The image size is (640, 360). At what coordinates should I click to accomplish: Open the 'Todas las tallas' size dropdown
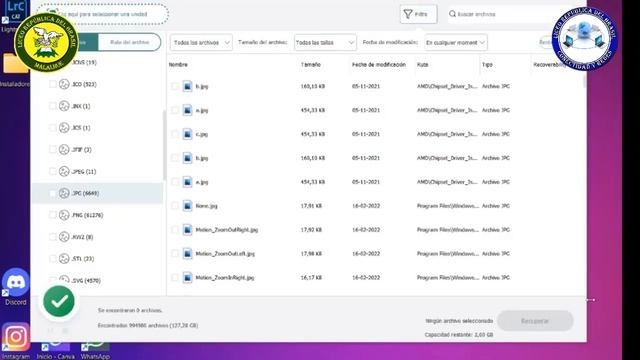point(325,42)
